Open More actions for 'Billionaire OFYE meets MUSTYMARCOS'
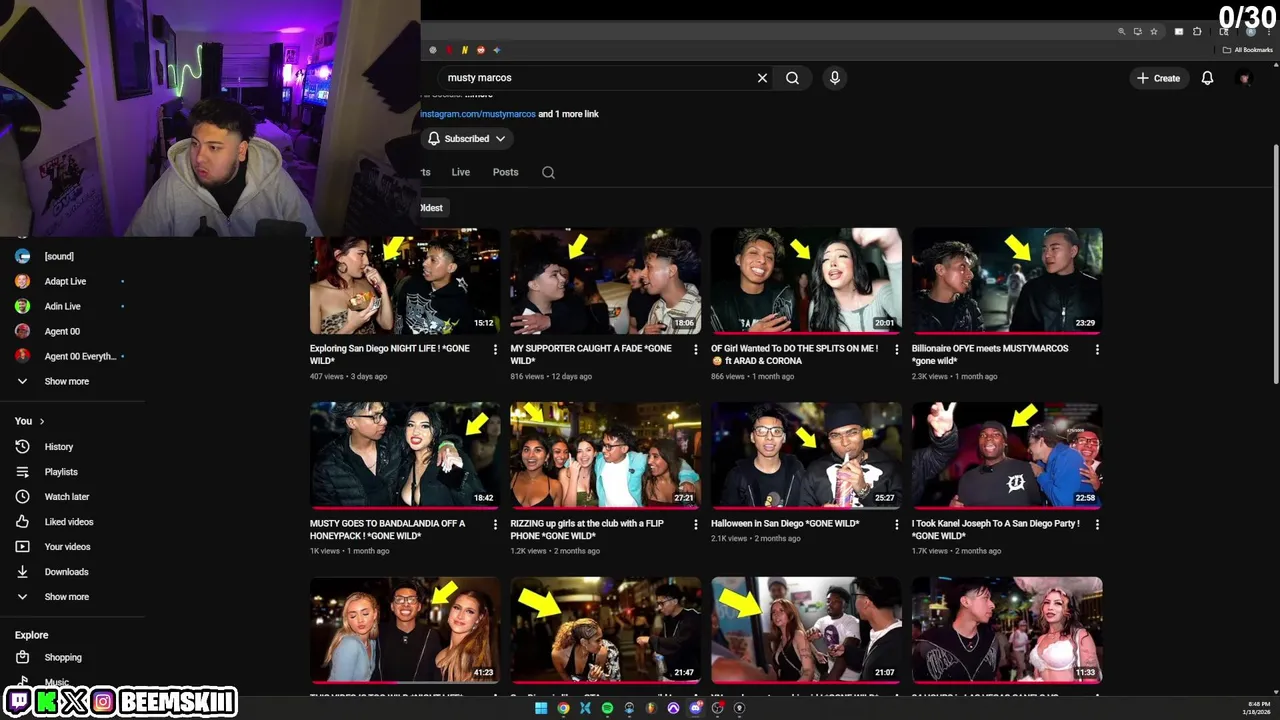1280x720 pixels. tap(1097, 350)
